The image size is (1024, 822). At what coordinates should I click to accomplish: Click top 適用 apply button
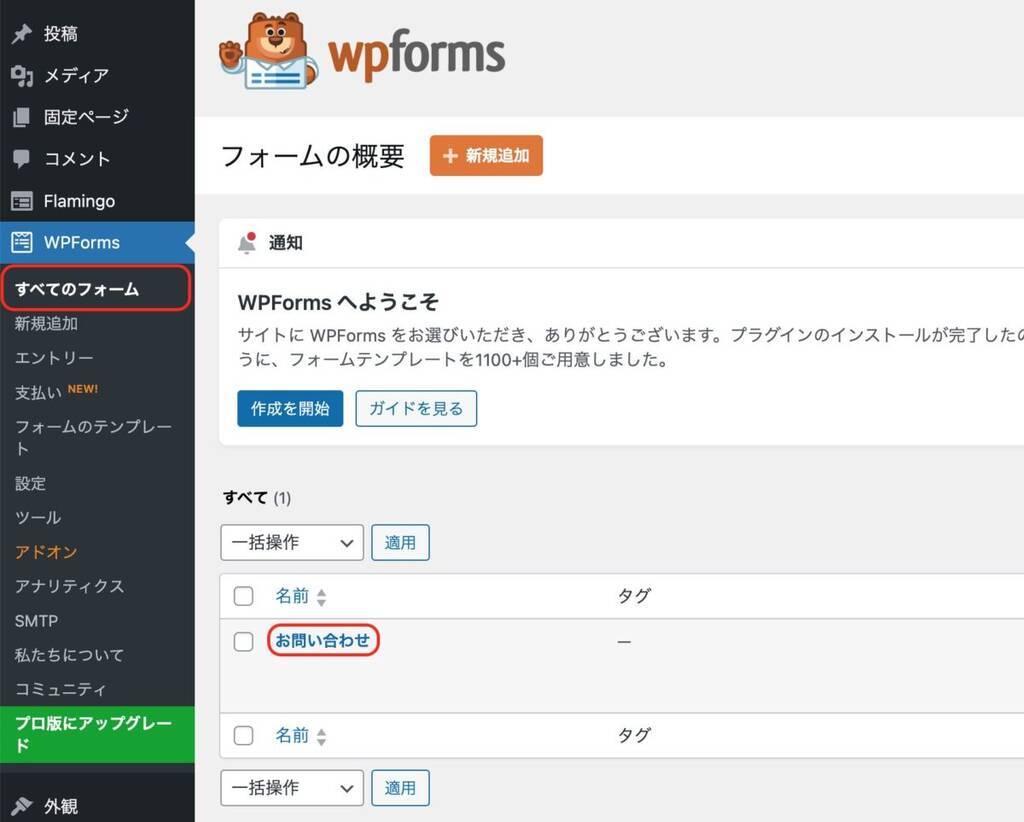click(400, 542)
